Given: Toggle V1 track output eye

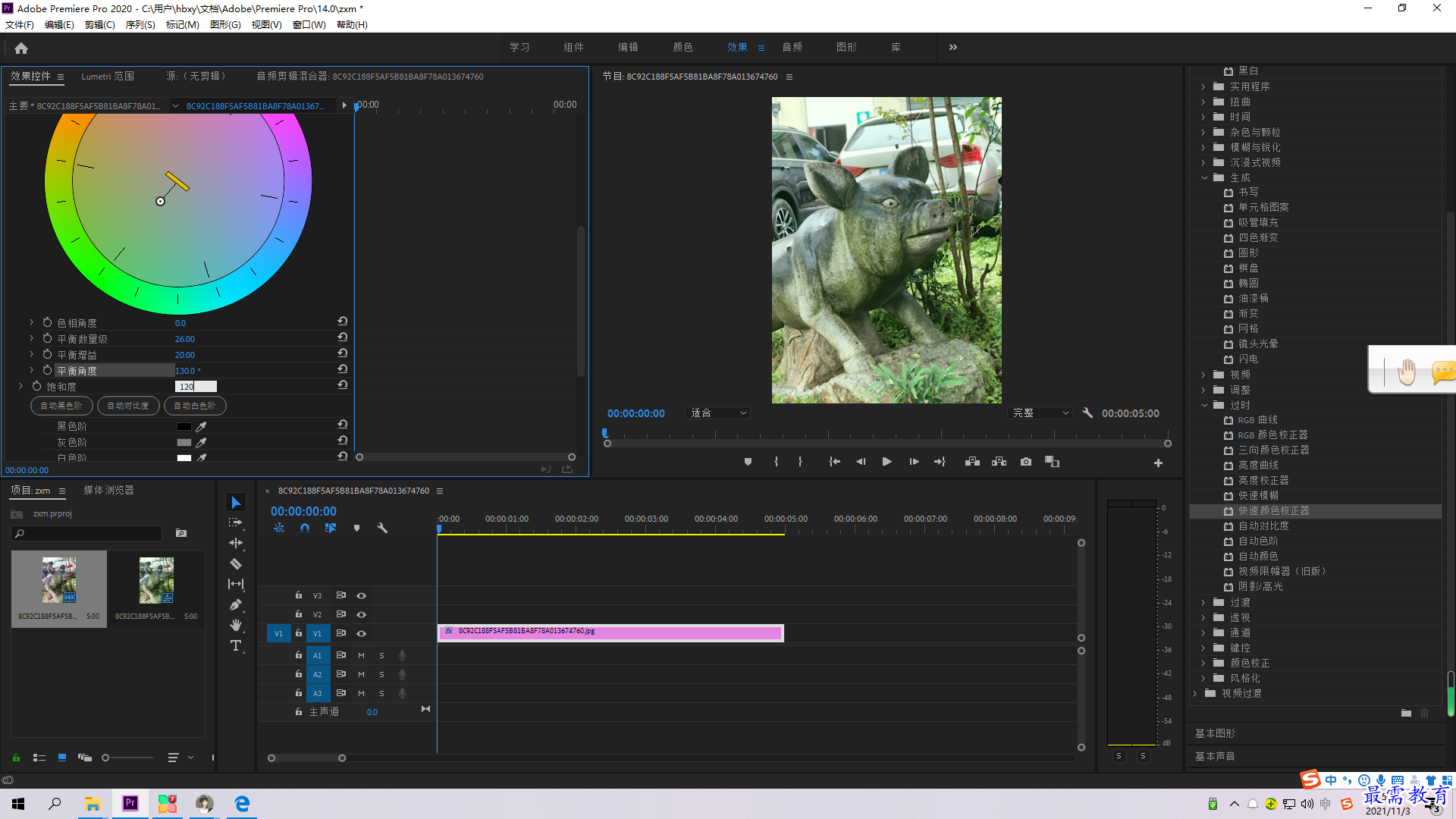Looking at the screenshot, I should (362, 633).
